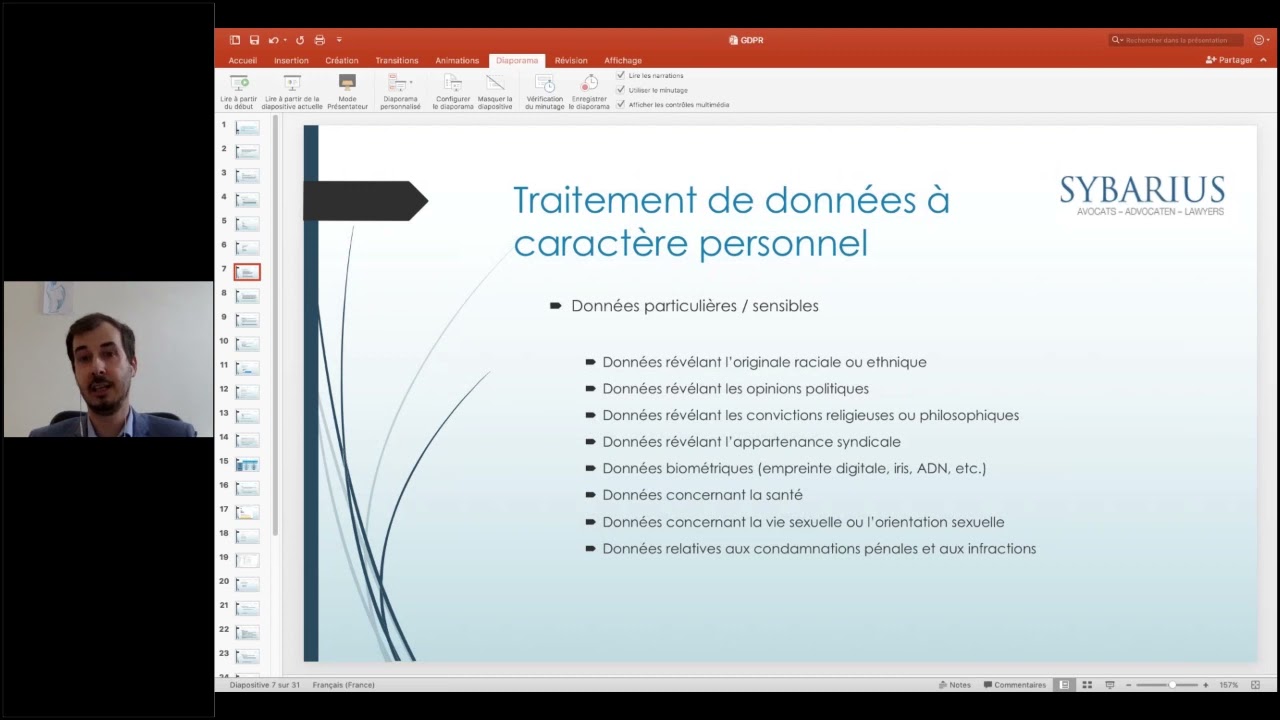Click Enregistrer le diaporama
The image size is (1280, 720).
pos(589,92)
